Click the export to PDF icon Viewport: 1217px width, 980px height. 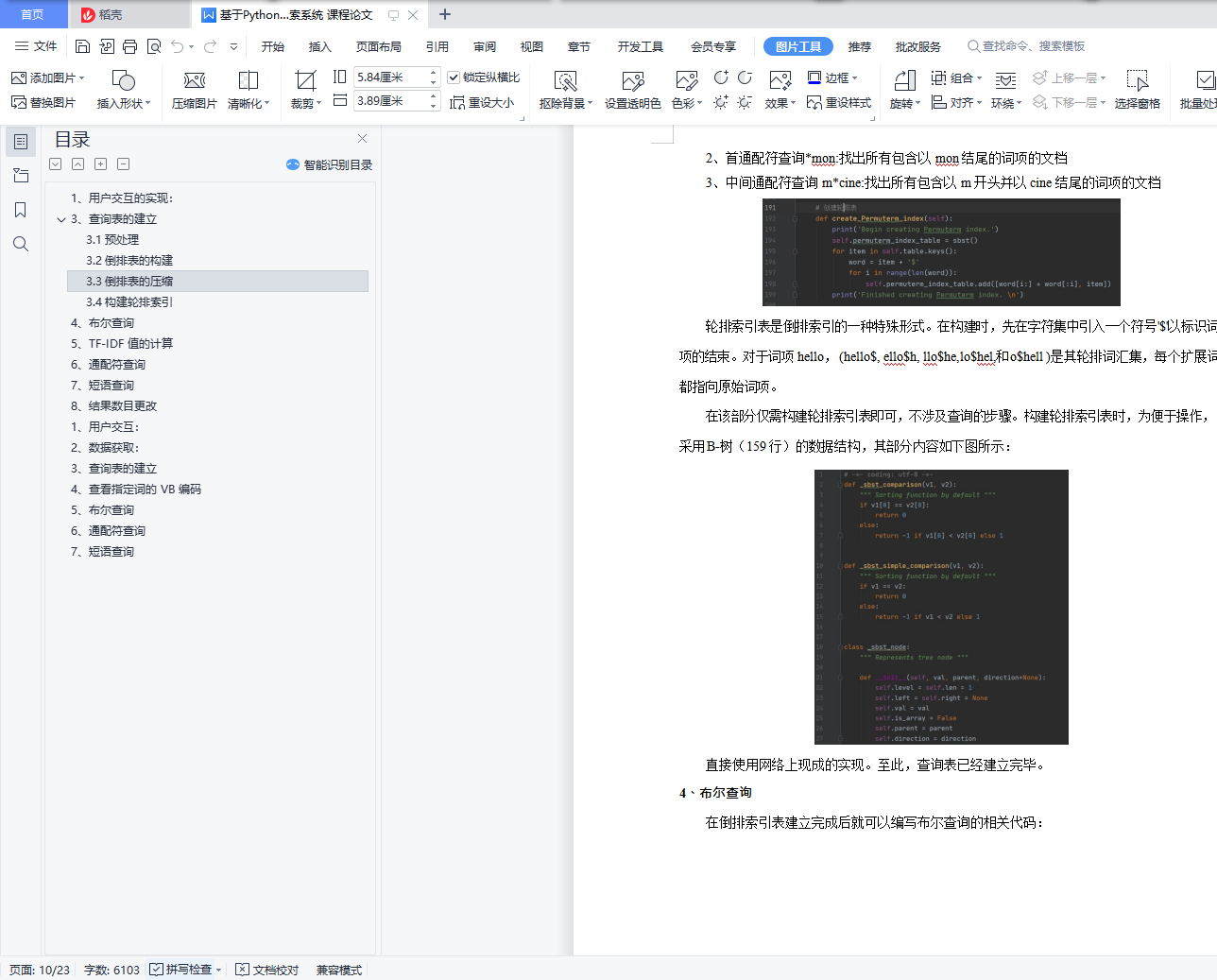tap(106, 46)
